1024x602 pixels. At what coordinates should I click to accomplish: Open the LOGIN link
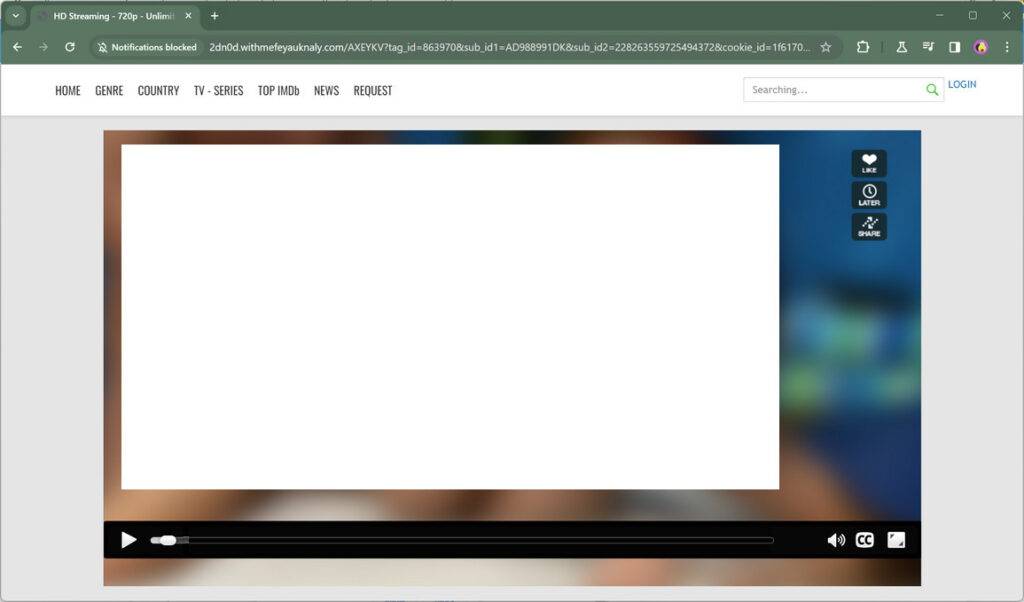pyautogui.click(x=961, y=84)
